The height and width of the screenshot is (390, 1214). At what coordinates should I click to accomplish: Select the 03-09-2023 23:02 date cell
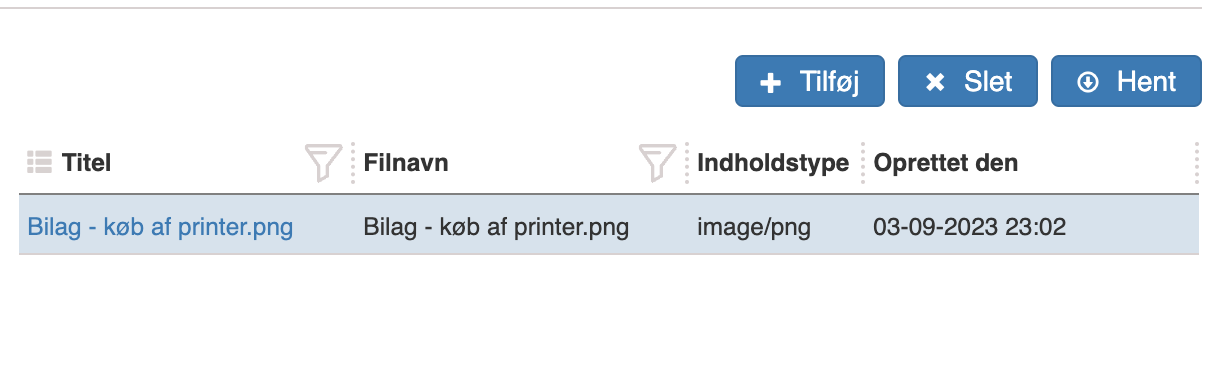point(970,227)
